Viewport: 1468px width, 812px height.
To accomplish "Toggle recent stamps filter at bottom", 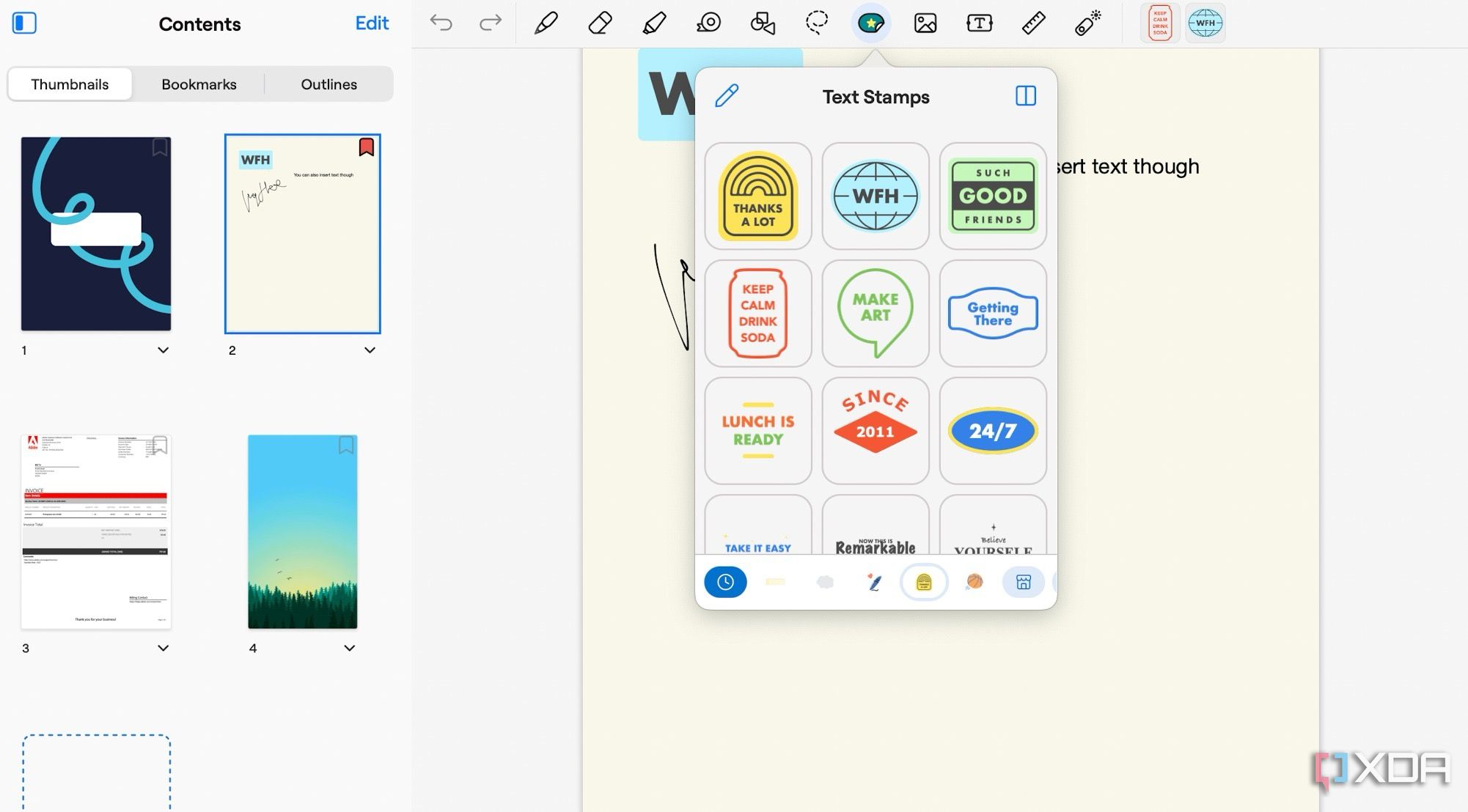I will point(725,581).
